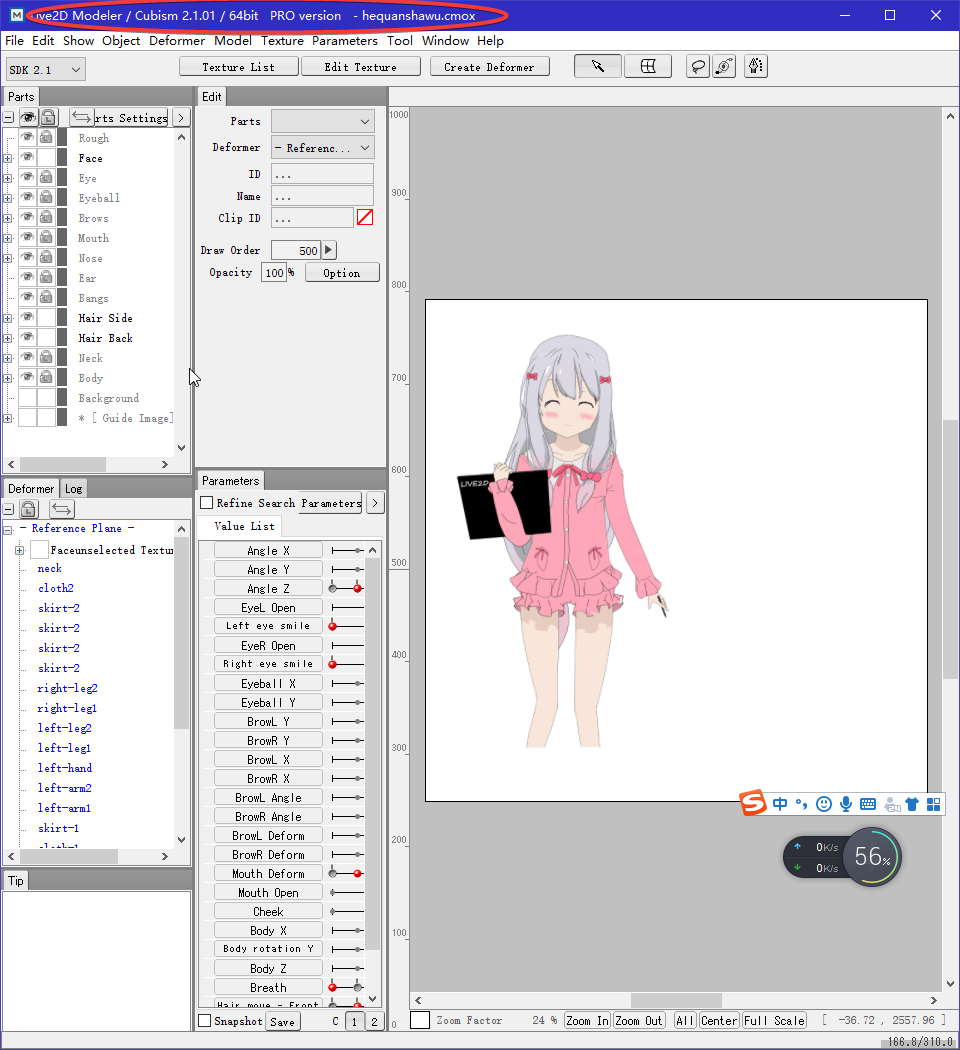
Task: Click the Create Deformer button
Action: [x=489, y=67]
